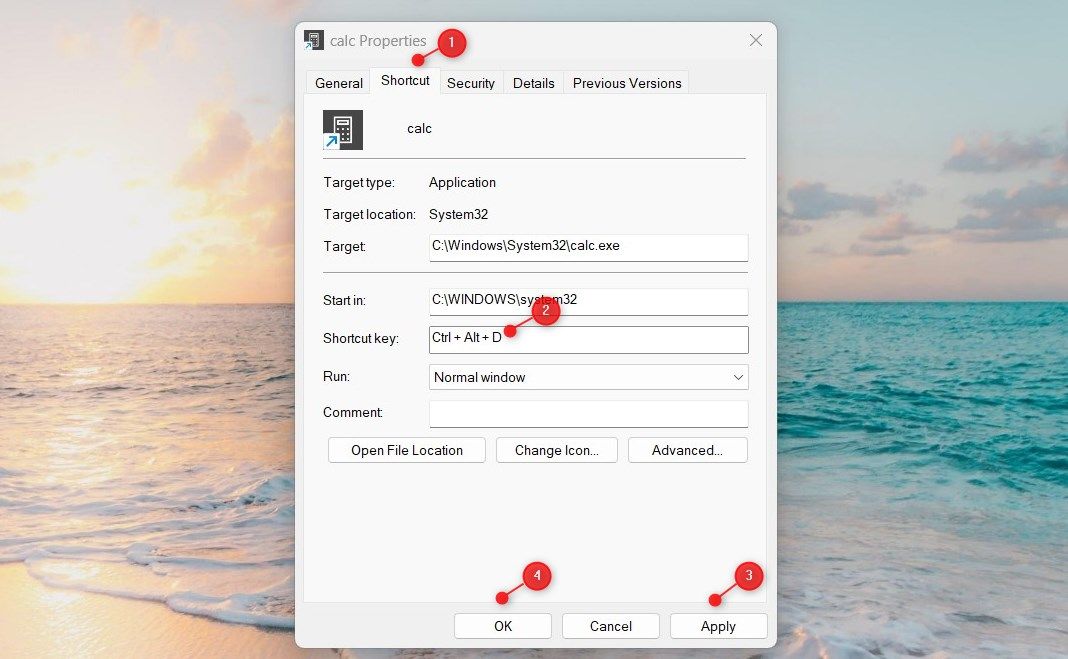The image size is (1068, 659).
Task: Click the calc icon in the title bar
Action: coord(314,40)
